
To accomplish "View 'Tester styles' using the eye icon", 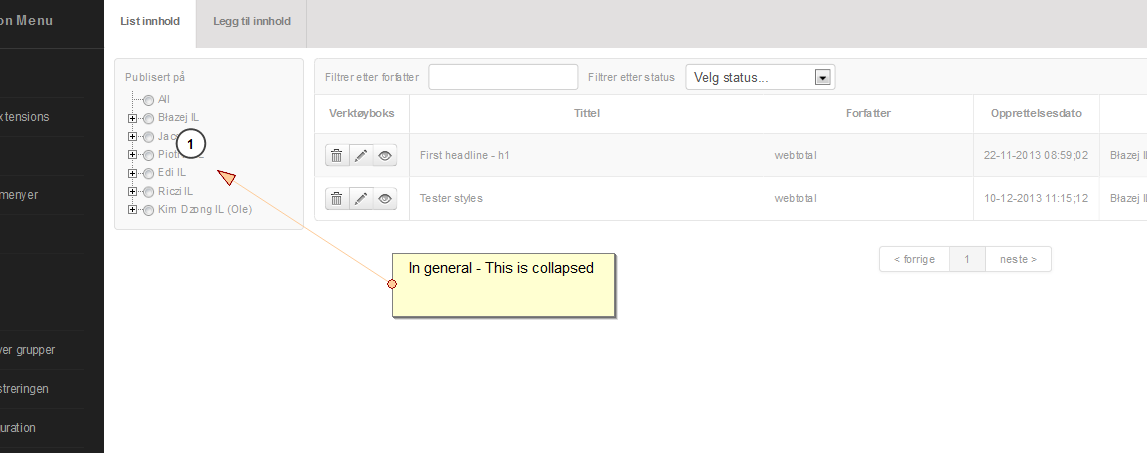I will click(x=385, y=198).
